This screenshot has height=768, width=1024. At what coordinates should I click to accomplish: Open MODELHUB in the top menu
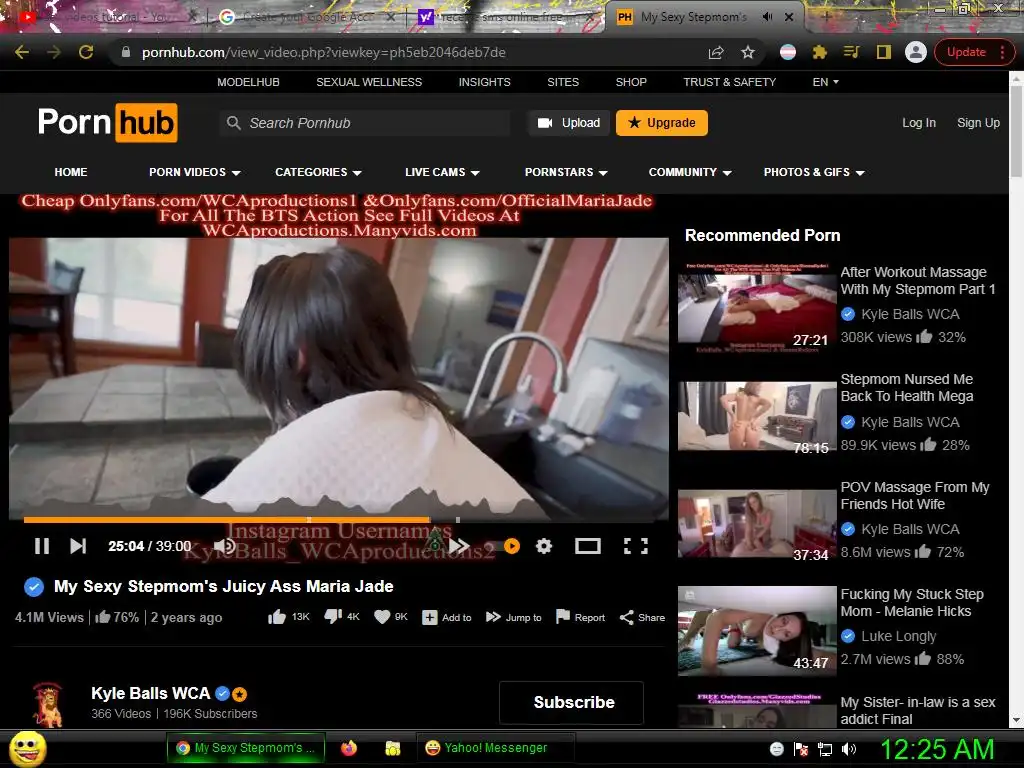click(248, 82)
